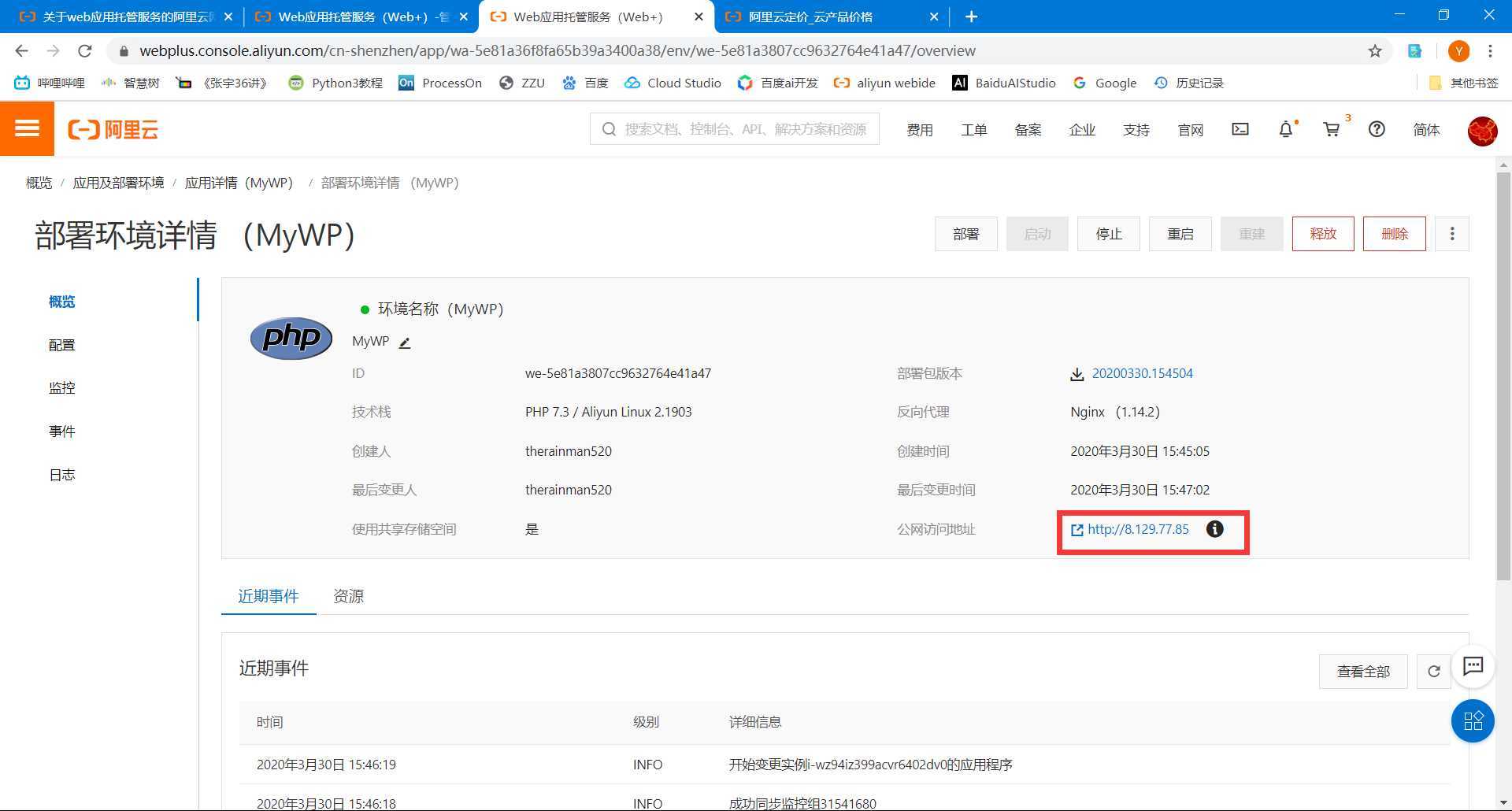The width and height of the screenshot is (1512, 811).
Task: Click the 部署 button
Action: click(x=966, y=234)
